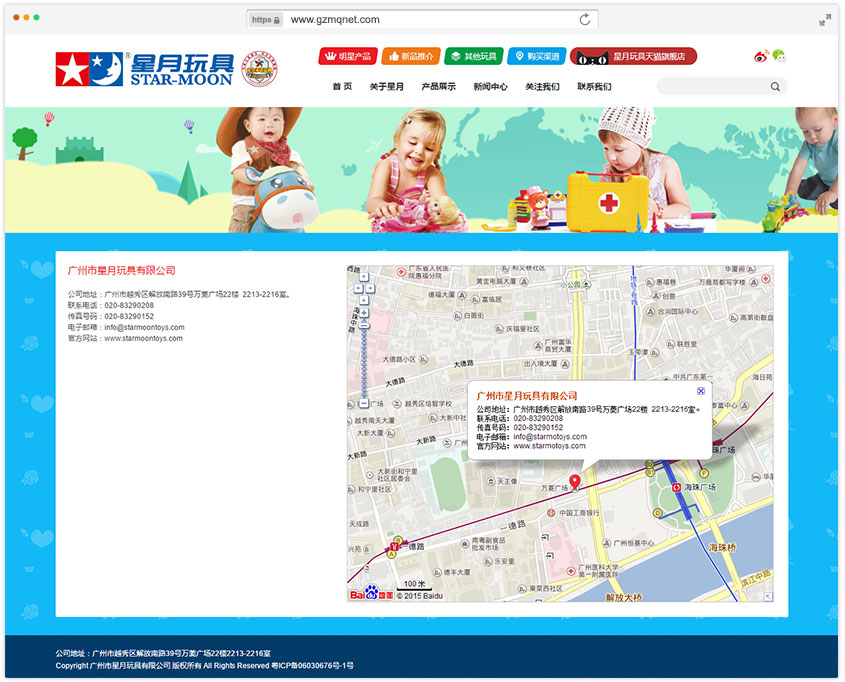Click the 海珠桥 bridge label on map
845x682 pixels.
722,547
